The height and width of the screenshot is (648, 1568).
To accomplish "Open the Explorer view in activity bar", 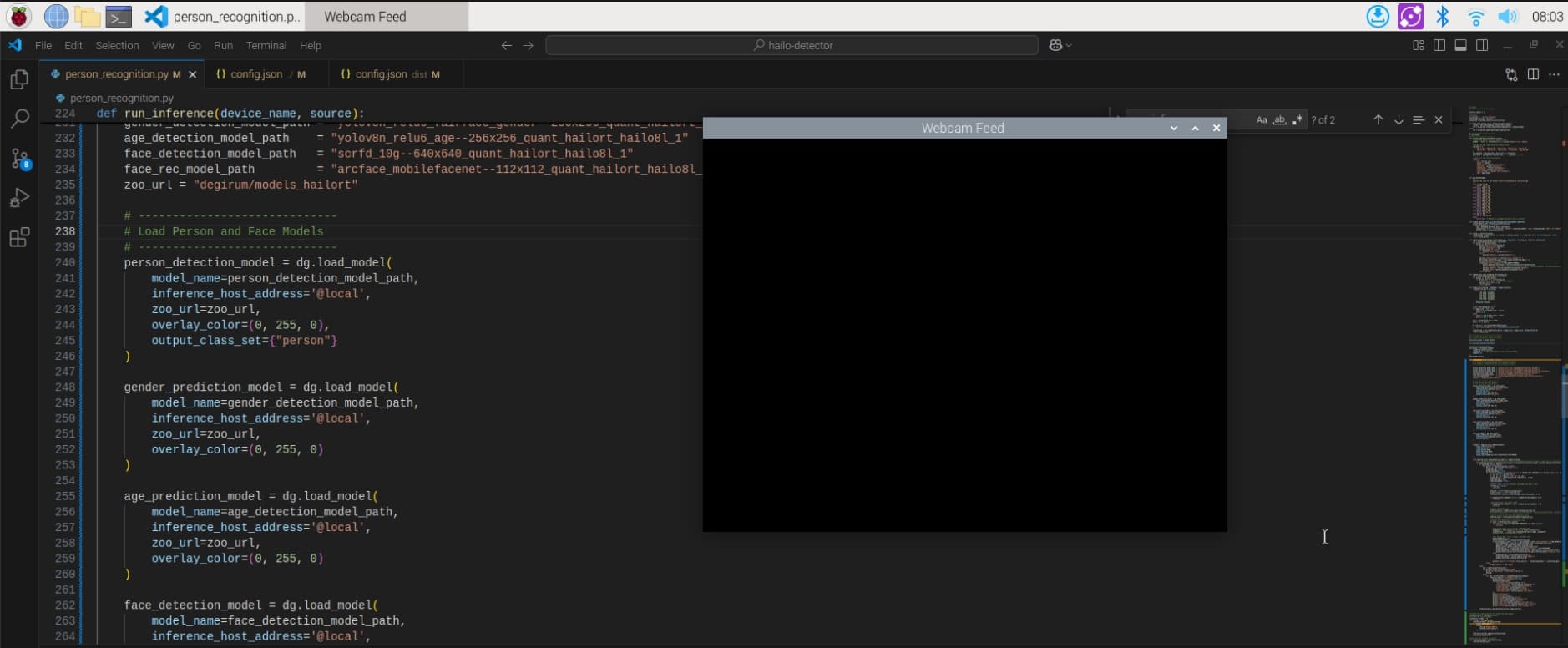I will point(19,79).
